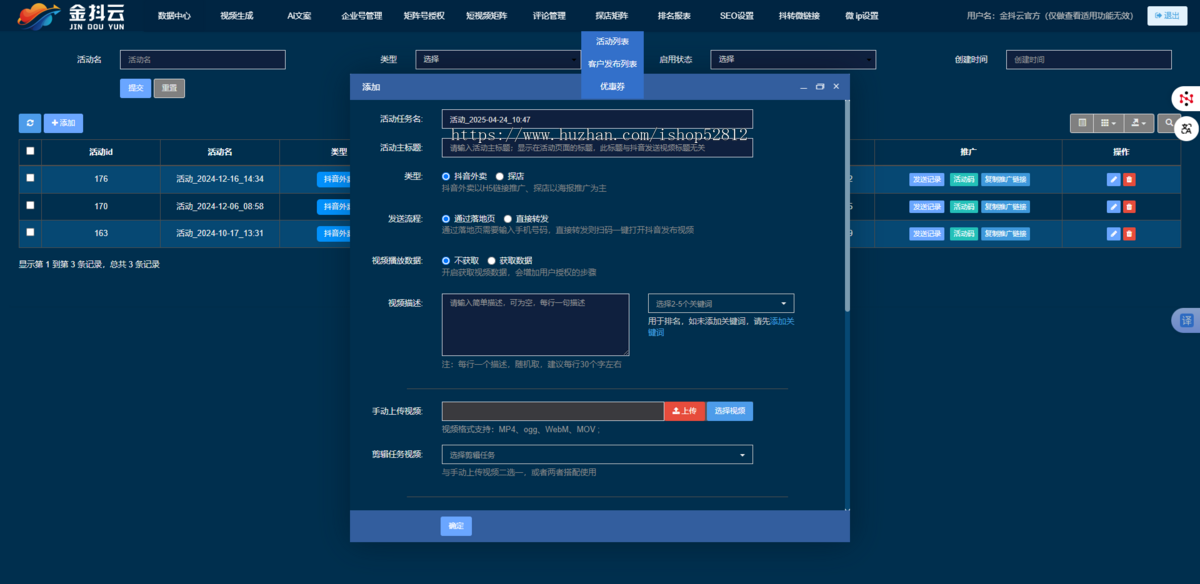
Task: Click 发送记录 for activity 176
Action: click(927, 180)
